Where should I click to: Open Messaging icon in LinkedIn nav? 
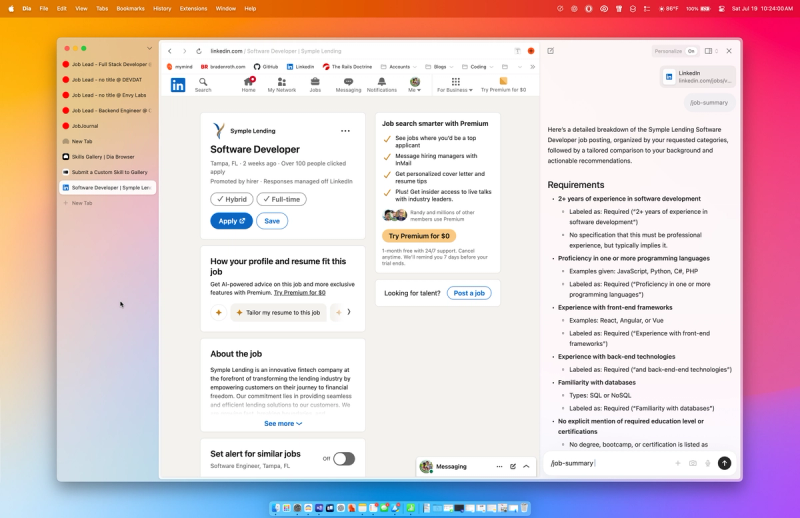pyautogui.click(x=348, y=85)
